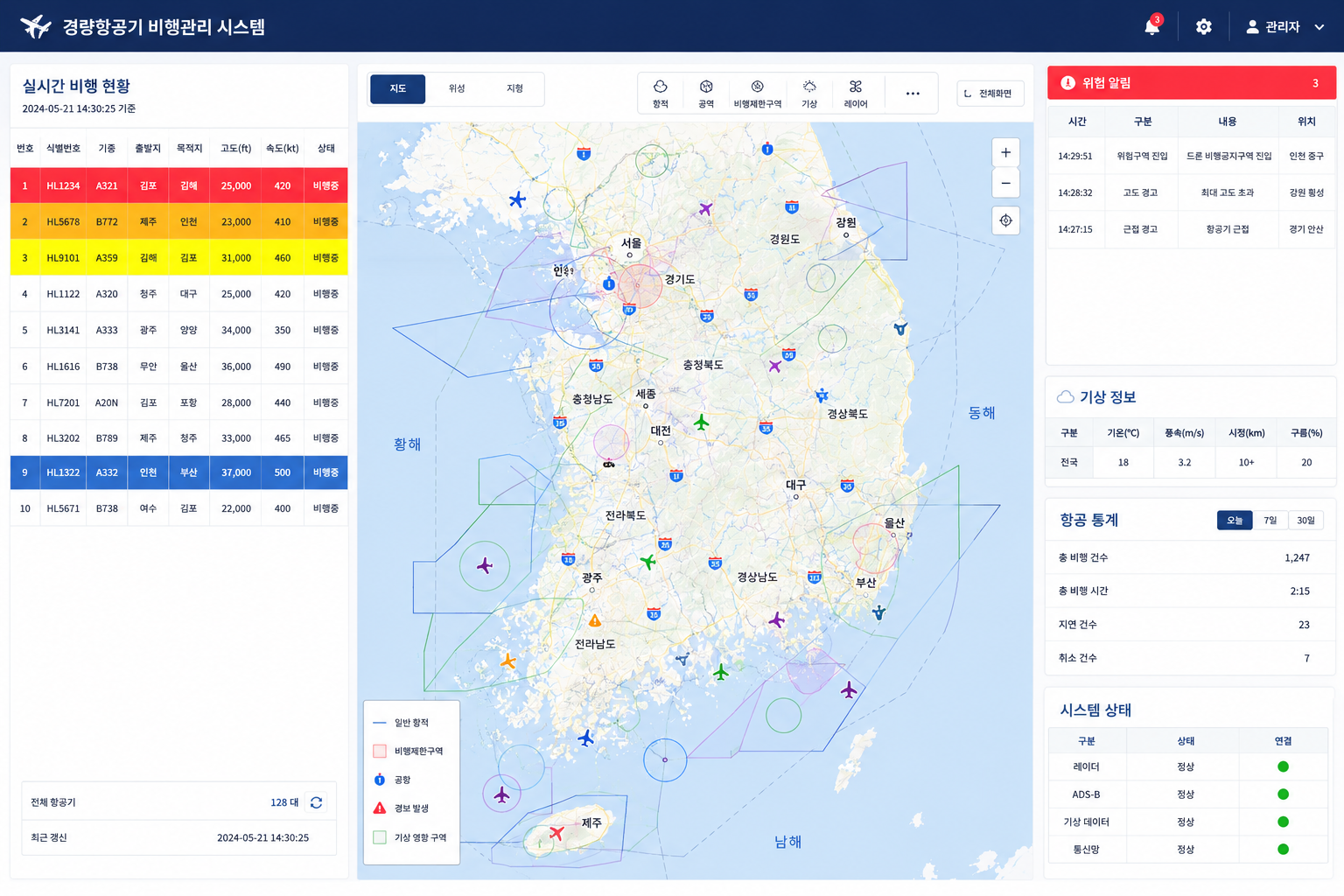Select highlighted flight row HL1322
This screenshot has height=896, width=1344.
[179, 472]
